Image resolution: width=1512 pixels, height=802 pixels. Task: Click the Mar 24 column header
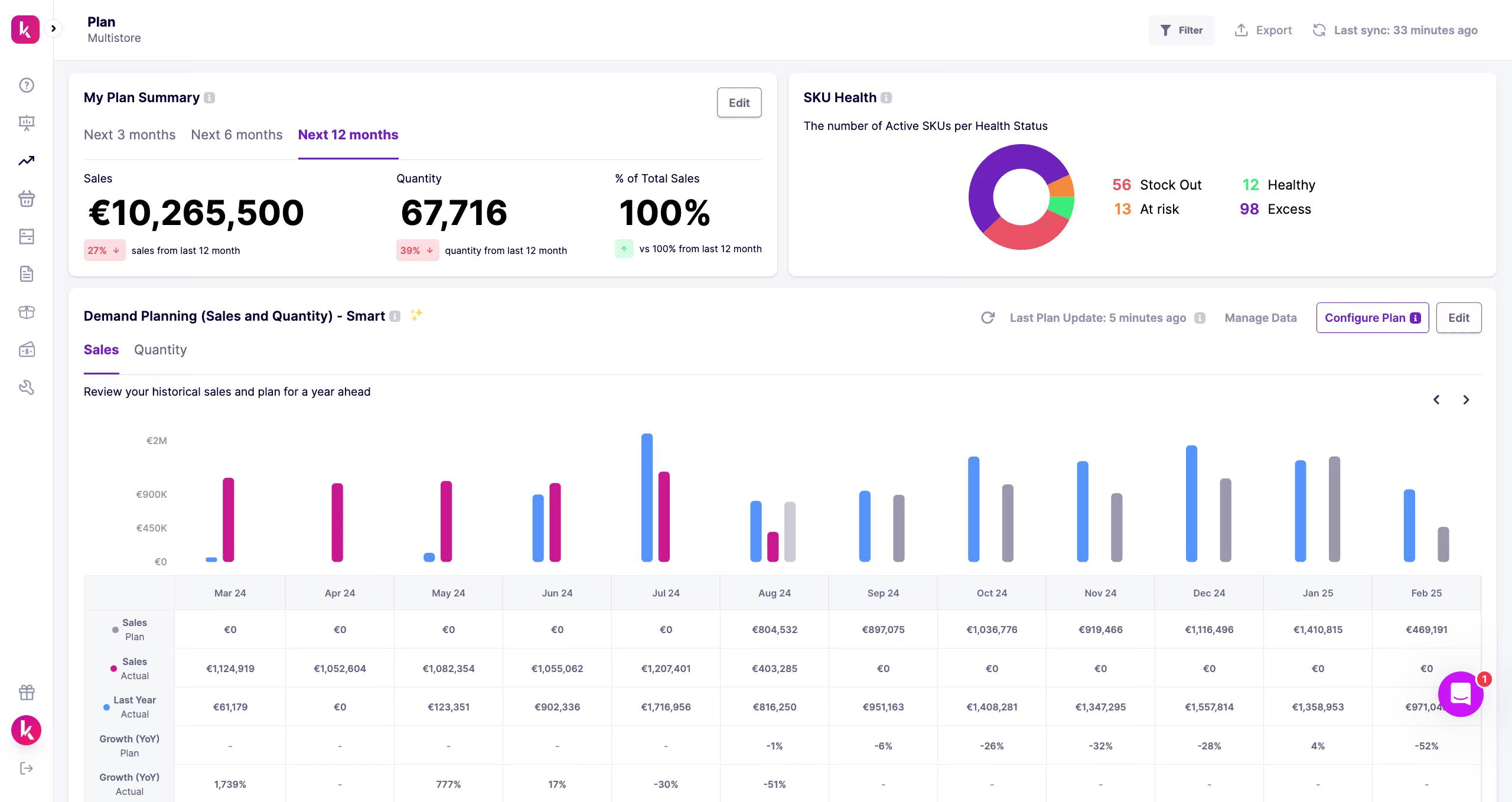click(230, 593)
